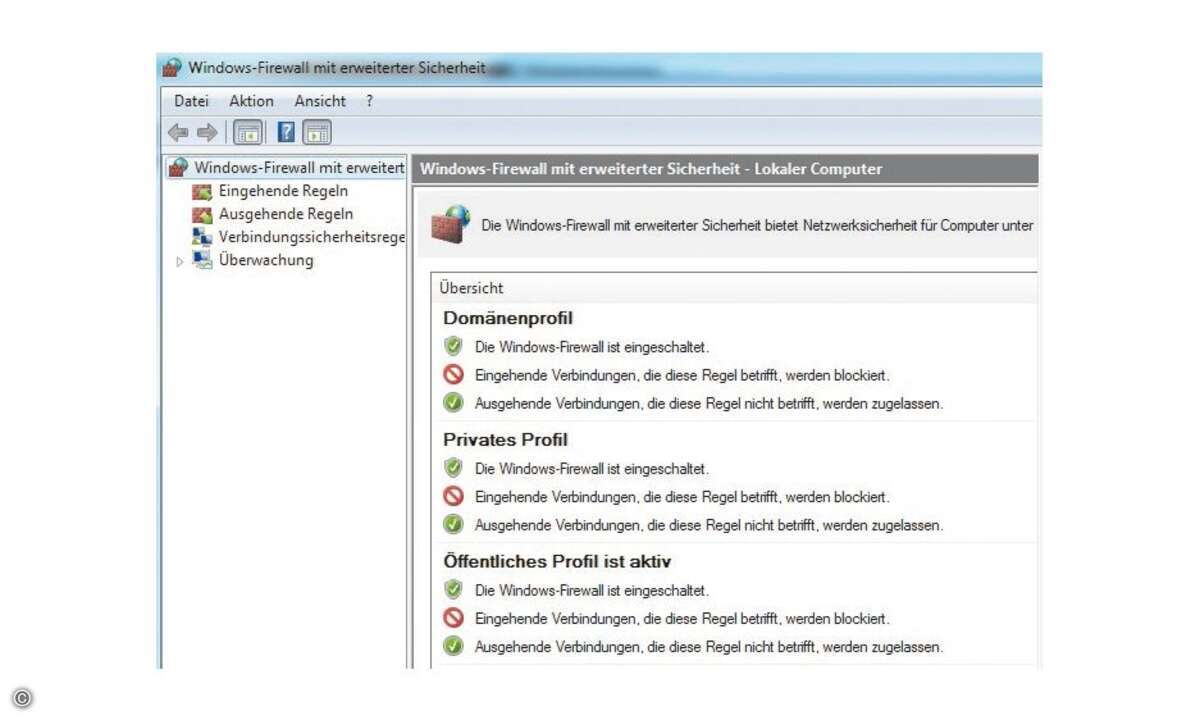Click Domänenprofil 'Ausgehende Verbindungen' allowed text
The height and width of the screenshot is (720, 1200).
pos(709,404)
